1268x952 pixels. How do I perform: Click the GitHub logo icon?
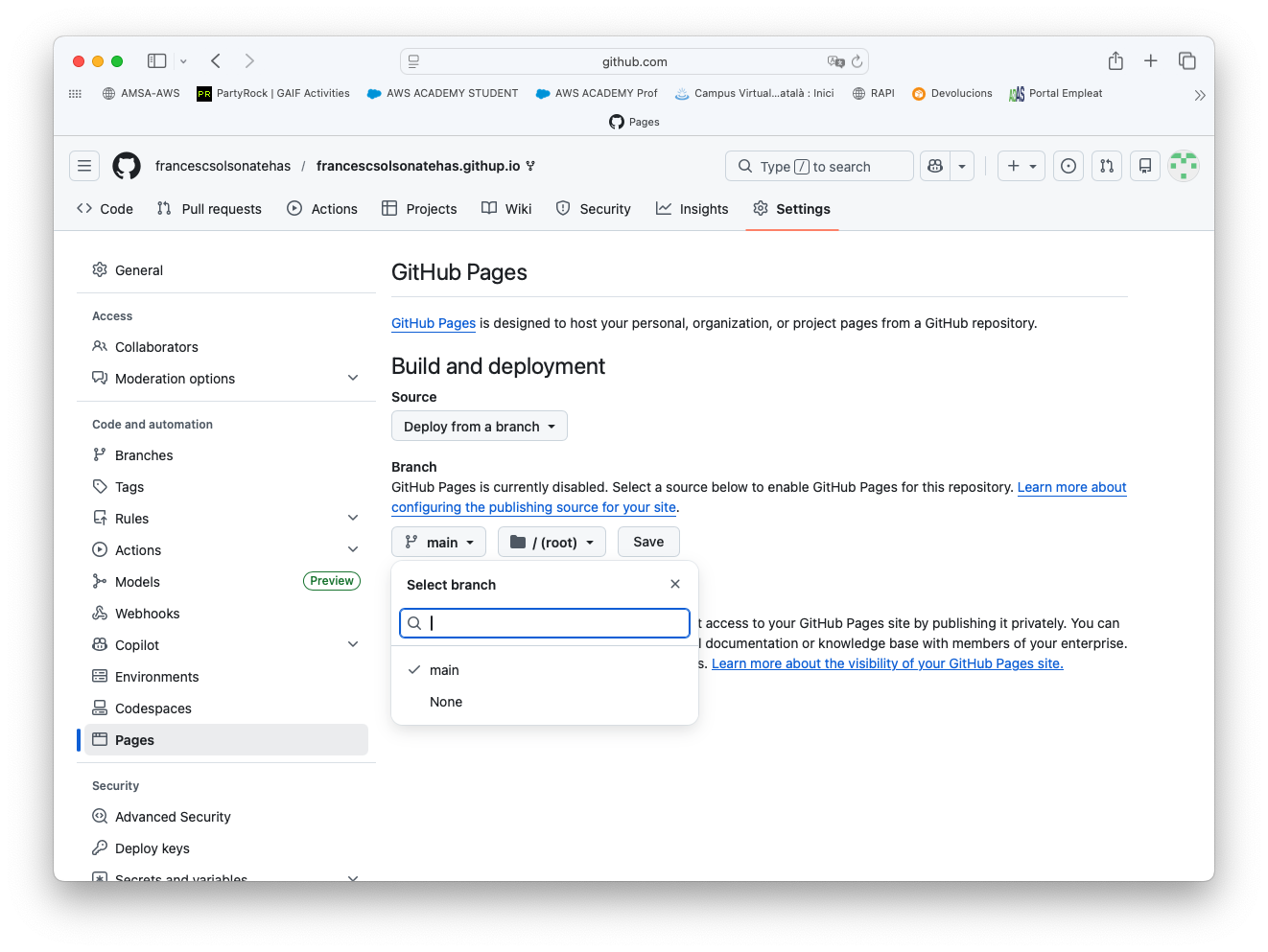[127, 166]
